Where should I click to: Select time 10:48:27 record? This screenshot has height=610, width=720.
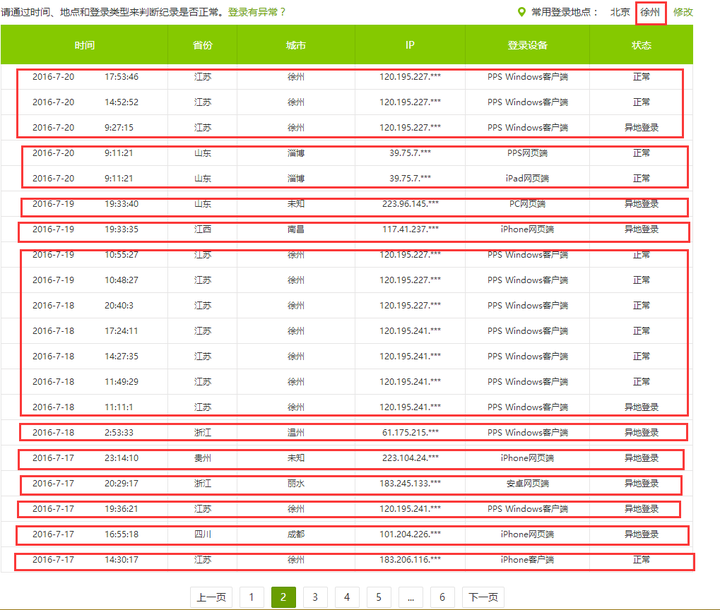pyautogui.click(x=121, y=280)
